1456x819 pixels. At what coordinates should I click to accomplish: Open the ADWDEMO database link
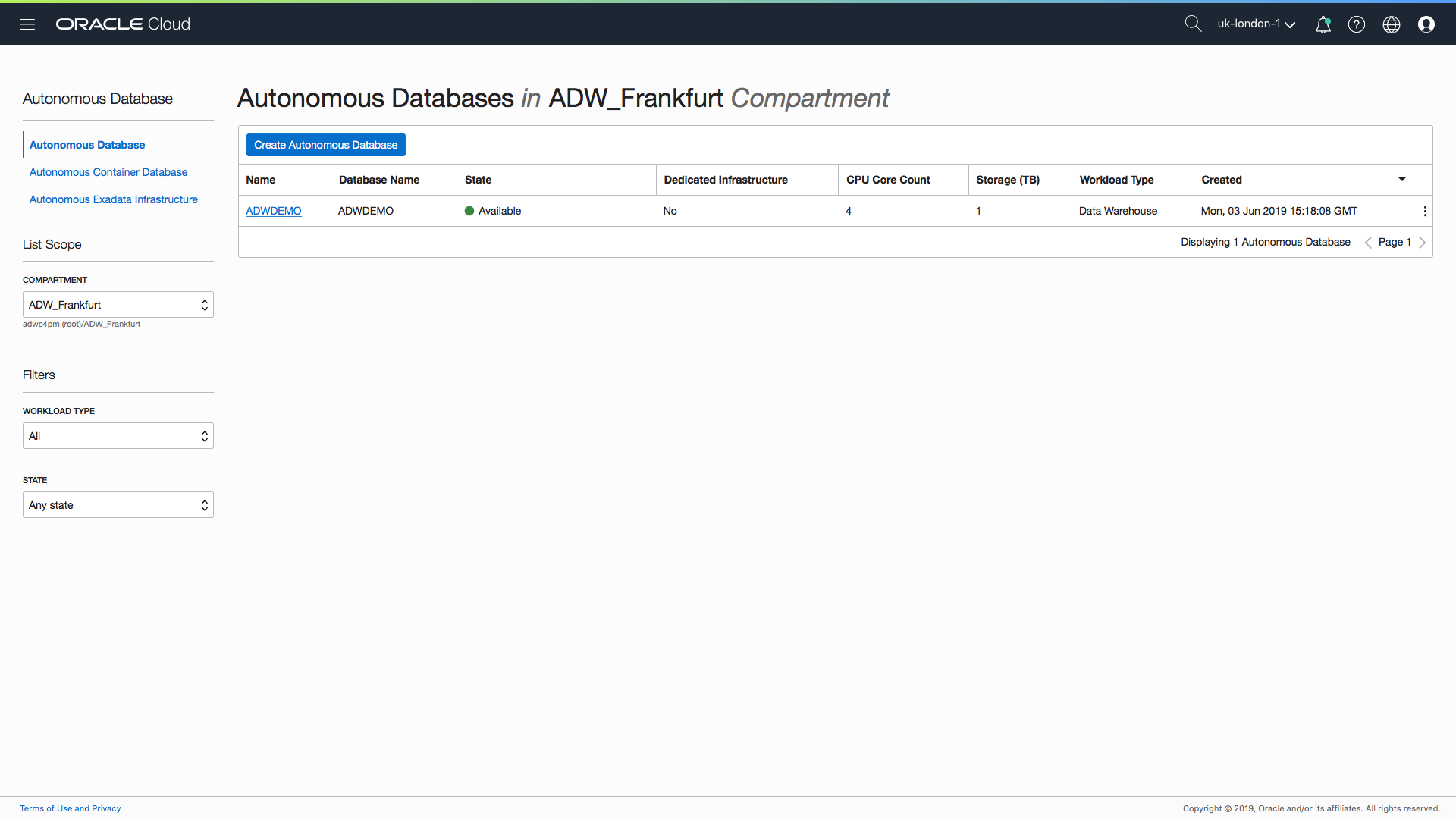274,211
